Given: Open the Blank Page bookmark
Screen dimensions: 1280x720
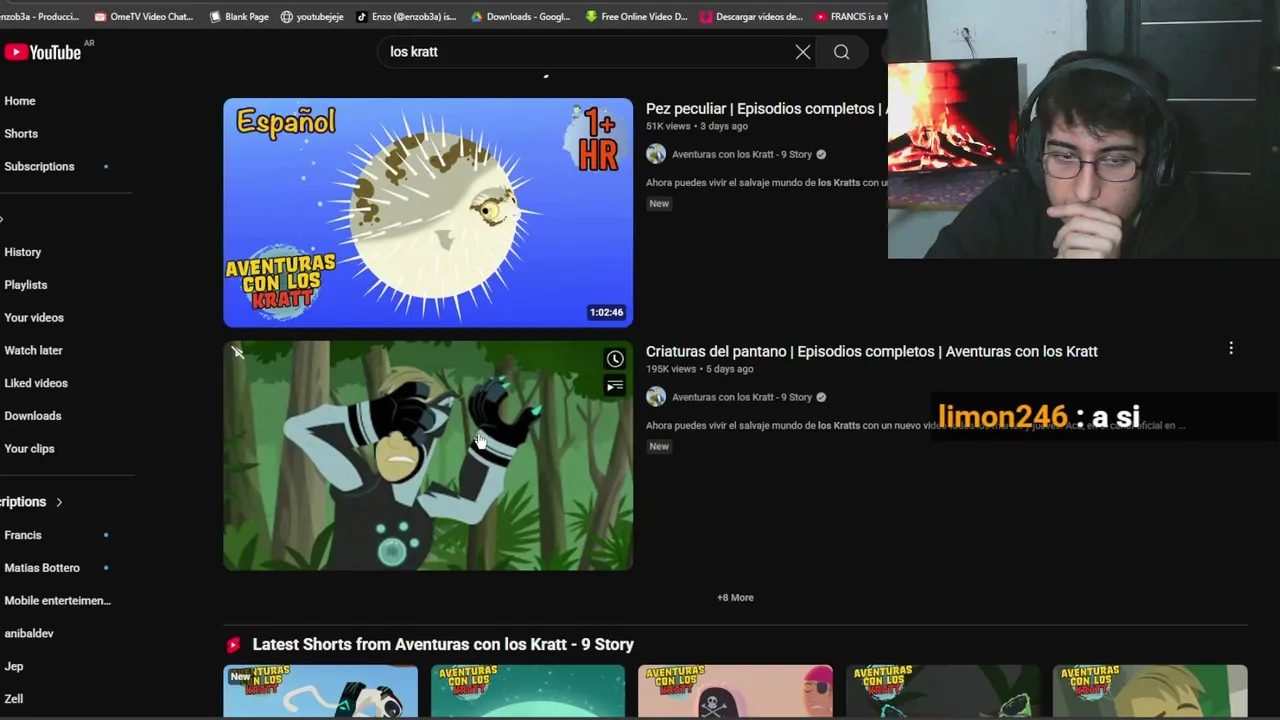Looking at the screenshot, I should 238,16.
